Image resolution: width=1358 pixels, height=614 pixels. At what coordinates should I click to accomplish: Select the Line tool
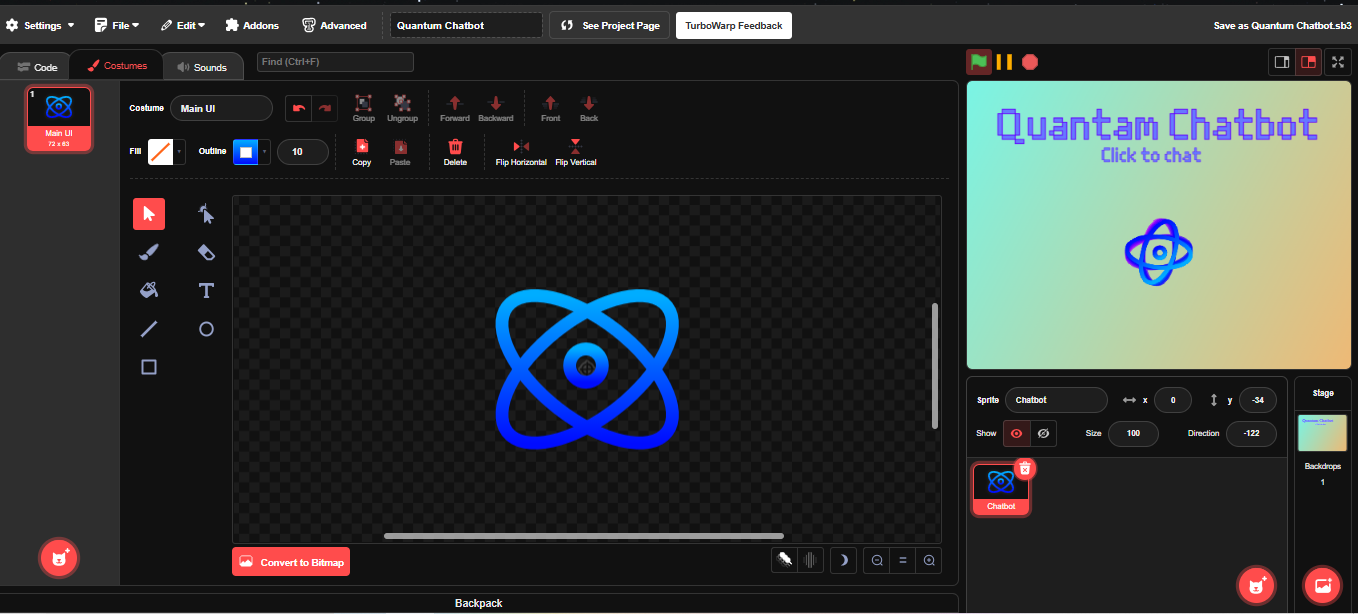tap(149, 329)
